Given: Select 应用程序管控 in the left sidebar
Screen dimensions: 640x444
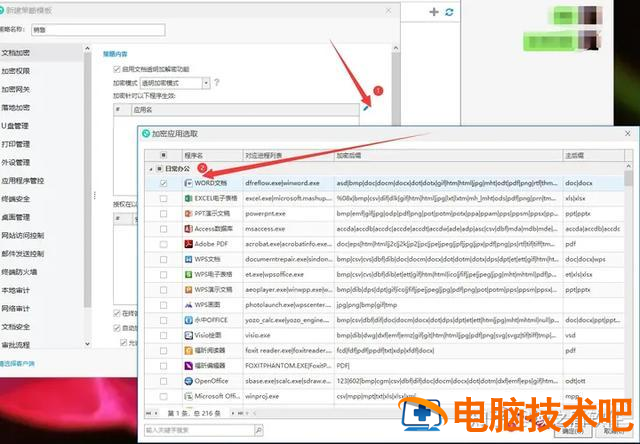Looking at the screenshot, I should pyautogui.click(x=22, y=180).
